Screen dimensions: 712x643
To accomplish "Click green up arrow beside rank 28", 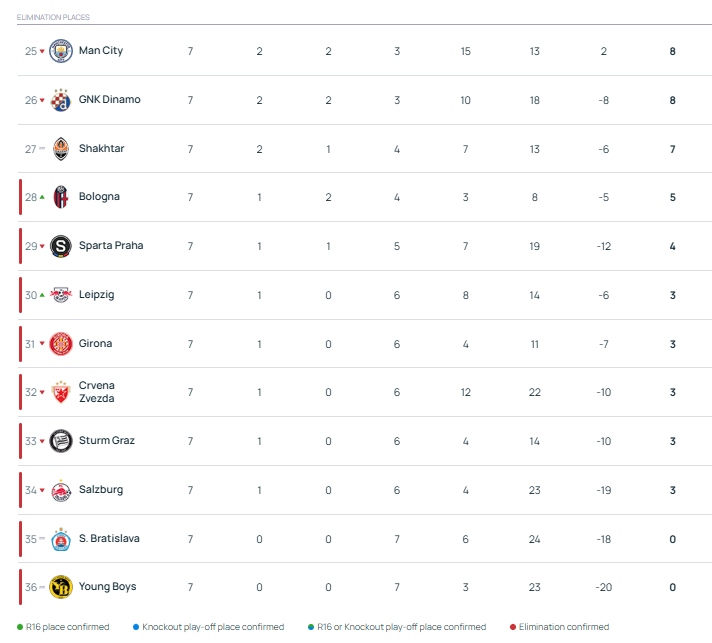I will (42, 197).
